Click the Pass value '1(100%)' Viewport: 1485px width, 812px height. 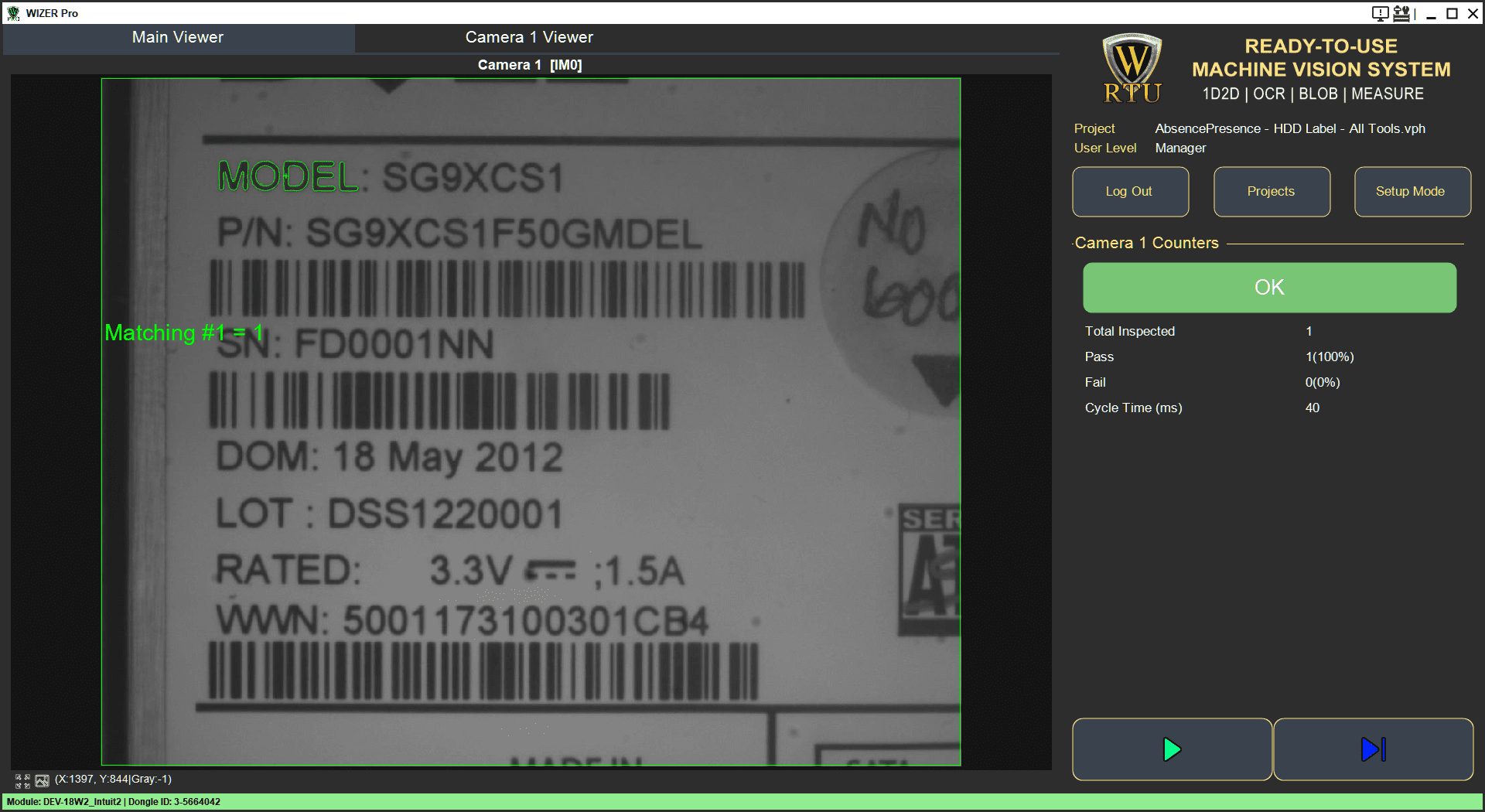1330,357
